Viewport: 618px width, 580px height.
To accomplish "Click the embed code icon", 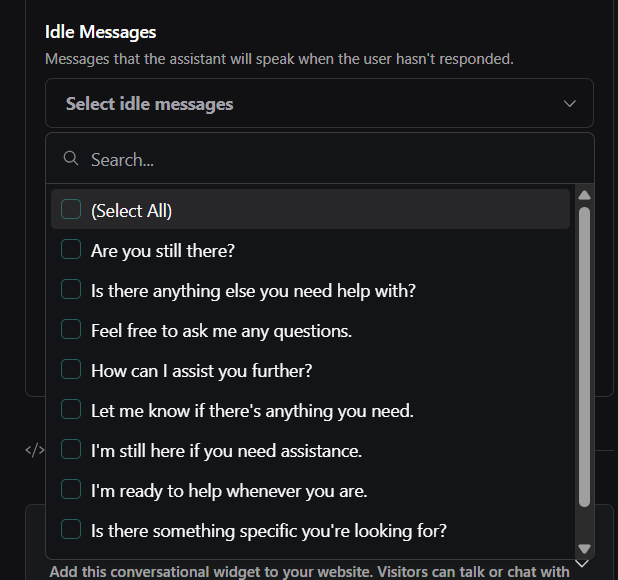I will 34,450.
